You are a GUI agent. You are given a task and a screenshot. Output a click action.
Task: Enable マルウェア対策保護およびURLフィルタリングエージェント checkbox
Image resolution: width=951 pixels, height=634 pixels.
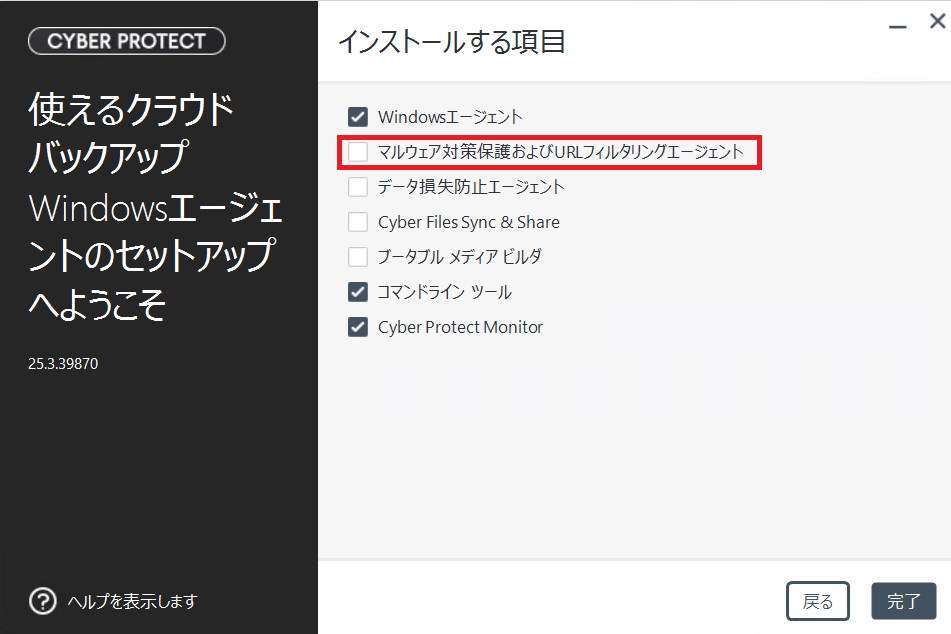click(x=358, y=152)
